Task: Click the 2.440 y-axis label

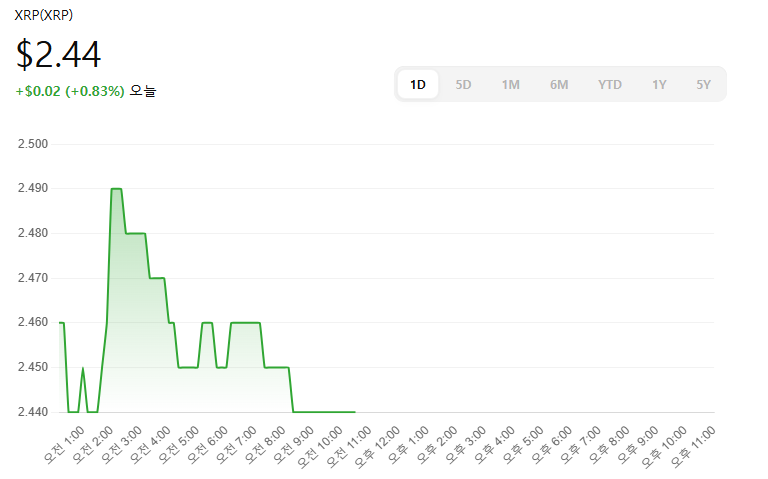Action: [33, 412]
